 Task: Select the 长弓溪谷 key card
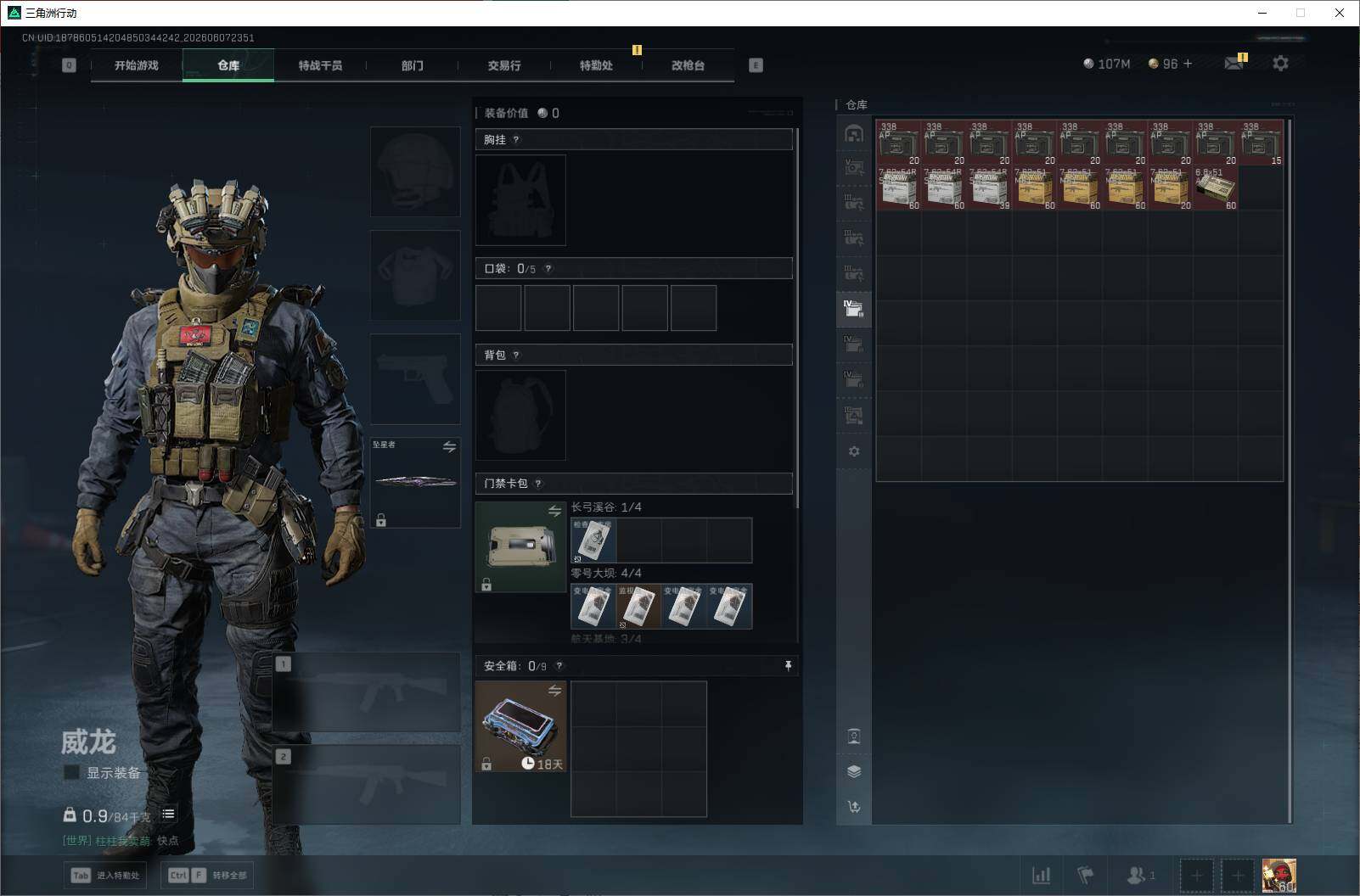(x=593, y=540)
